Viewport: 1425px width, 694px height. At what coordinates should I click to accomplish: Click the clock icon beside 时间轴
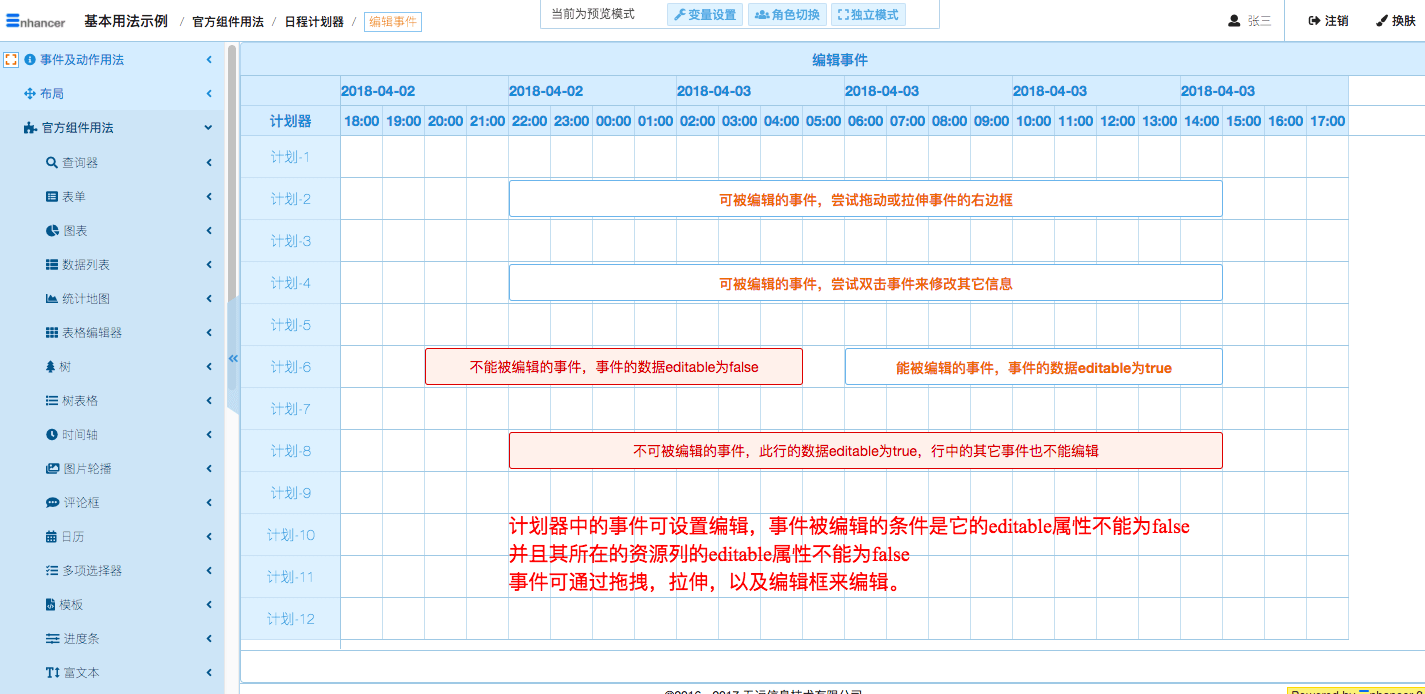[52, 435]
